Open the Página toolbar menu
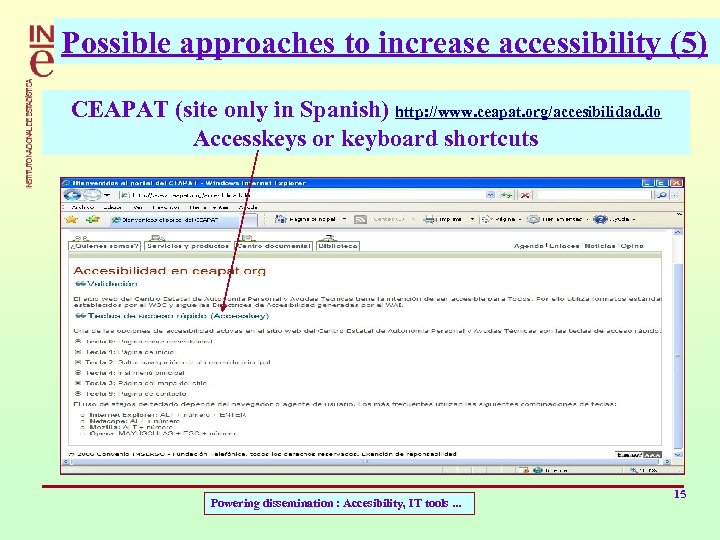This screenshot has width=720, height=540. coord(501,219)
